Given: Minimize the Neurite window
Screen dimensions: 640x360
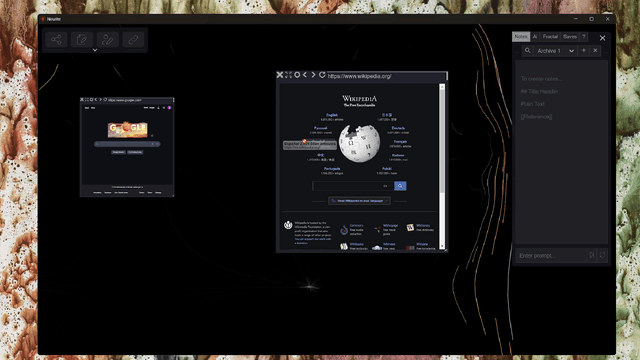Looking at the screenshot, I should click(576, 19).
